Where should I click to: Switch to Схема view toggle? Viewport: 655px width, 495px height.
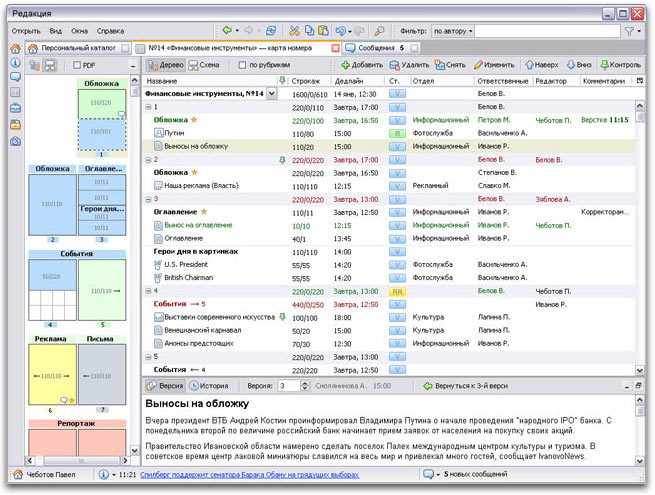[x=204, y=64]
